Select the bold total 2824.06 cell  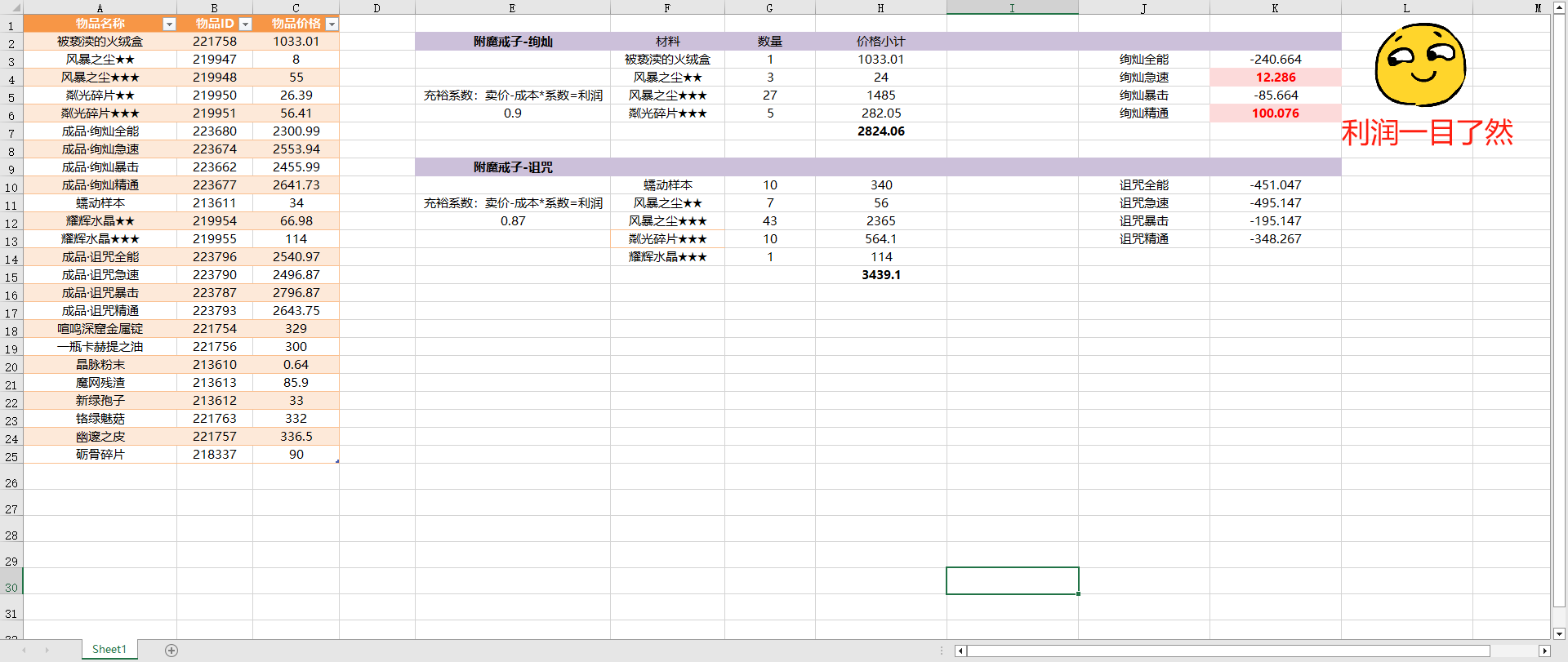(880, 131)
